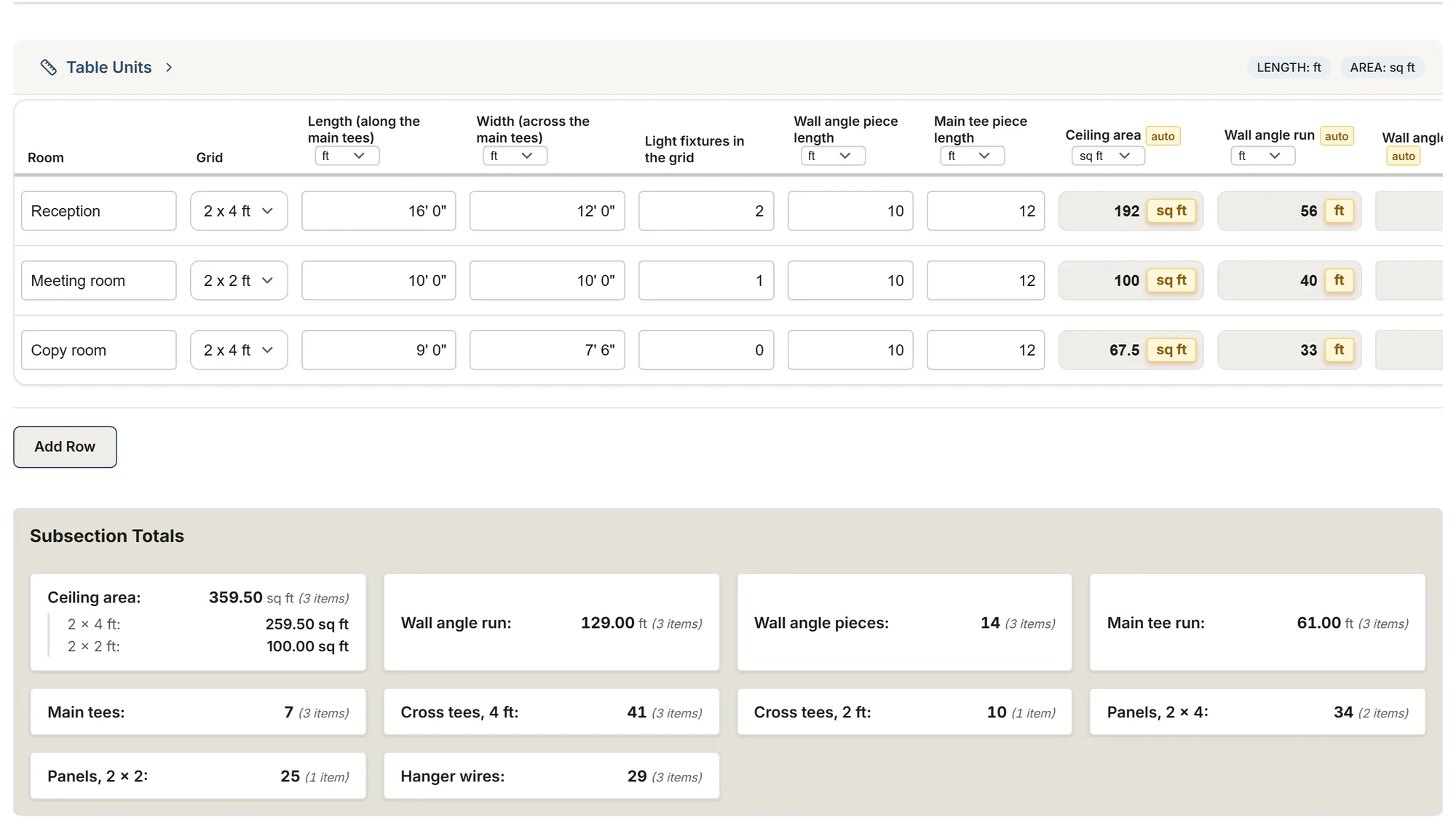
Task: Open Reception row grid dropdown
Action: coord(239,211)
